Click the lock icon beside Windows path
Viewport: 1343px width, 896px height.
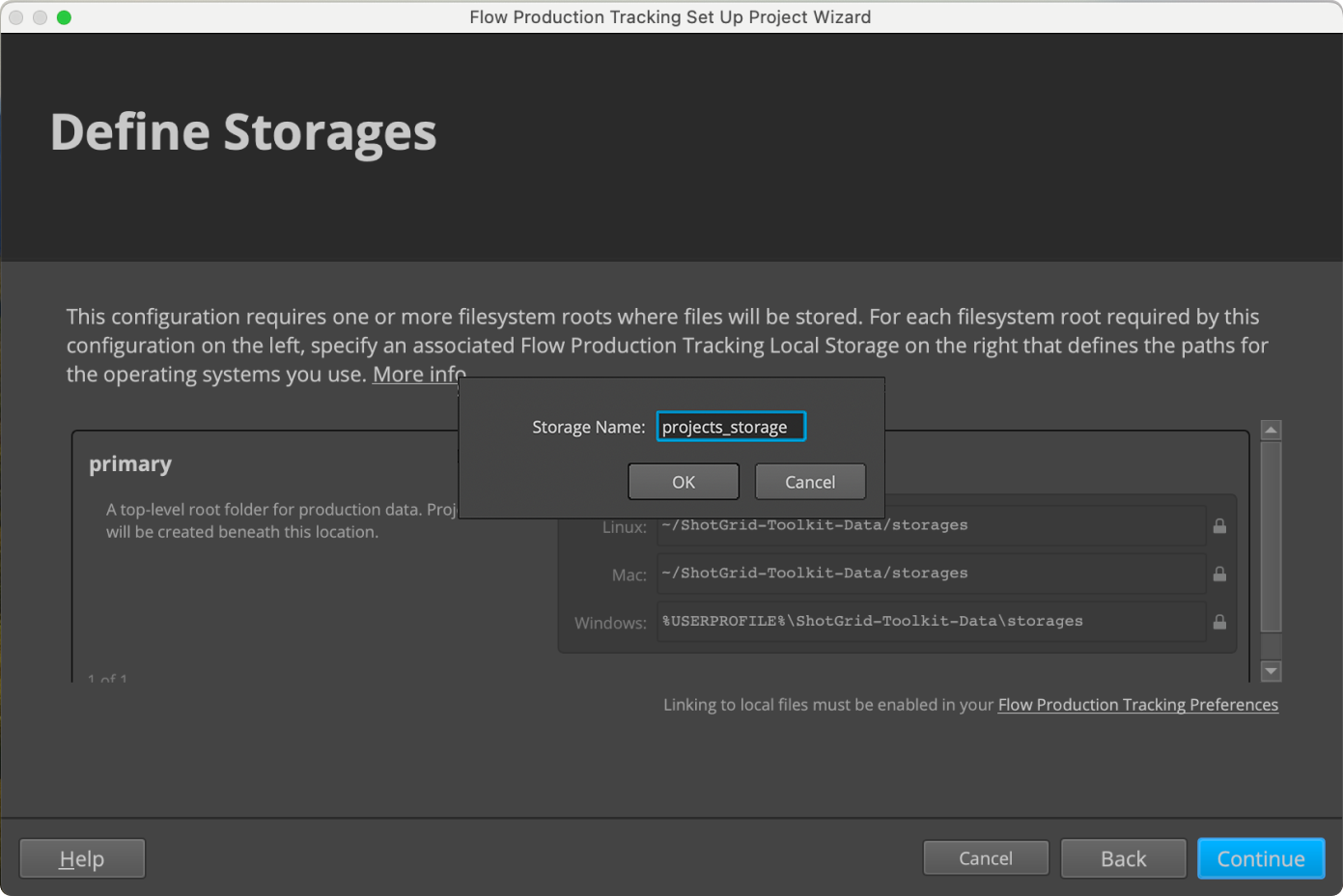[1219, 622]
